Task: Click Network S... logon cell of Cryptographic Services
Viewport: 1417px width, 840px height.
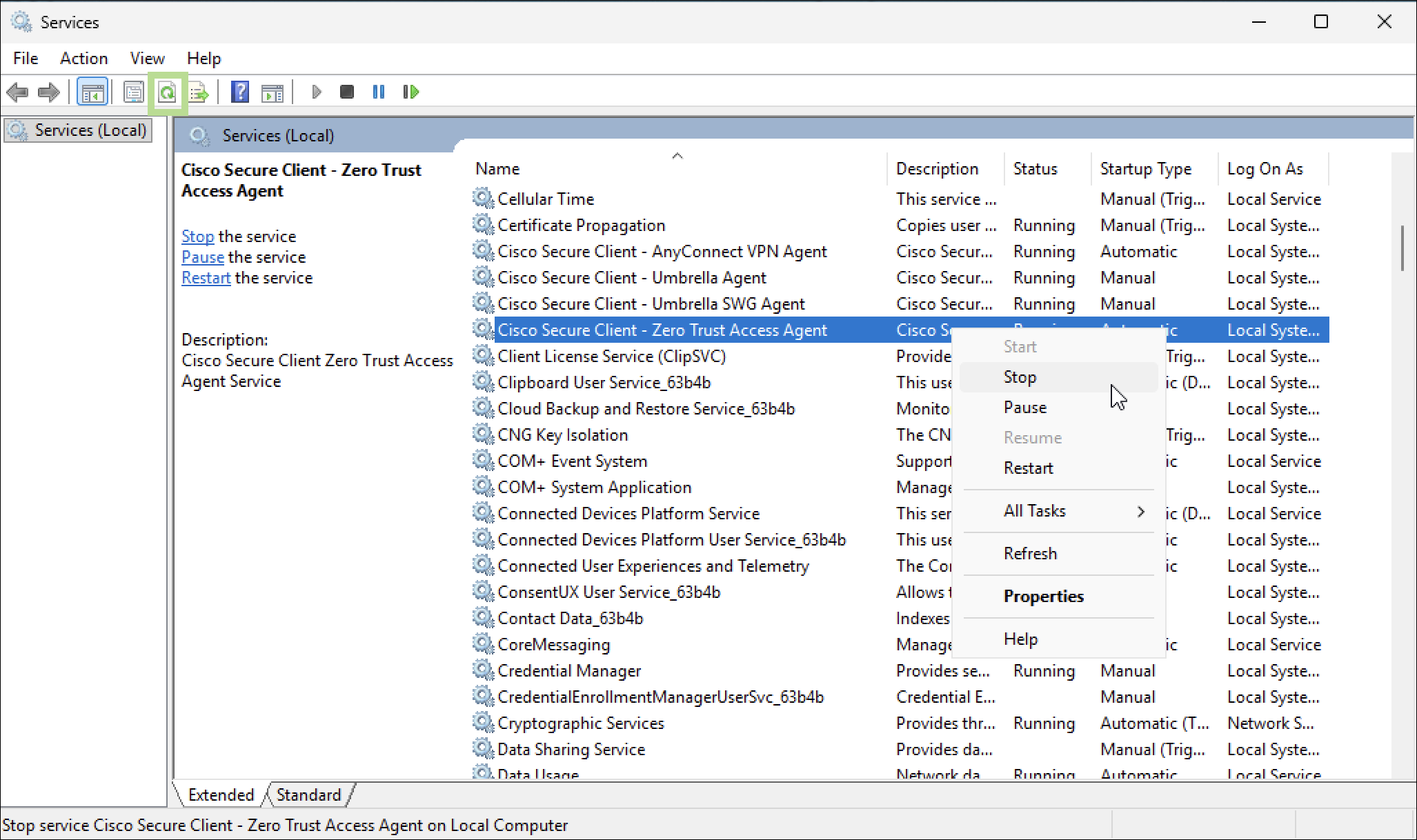Action: (x=1270, y=723)
